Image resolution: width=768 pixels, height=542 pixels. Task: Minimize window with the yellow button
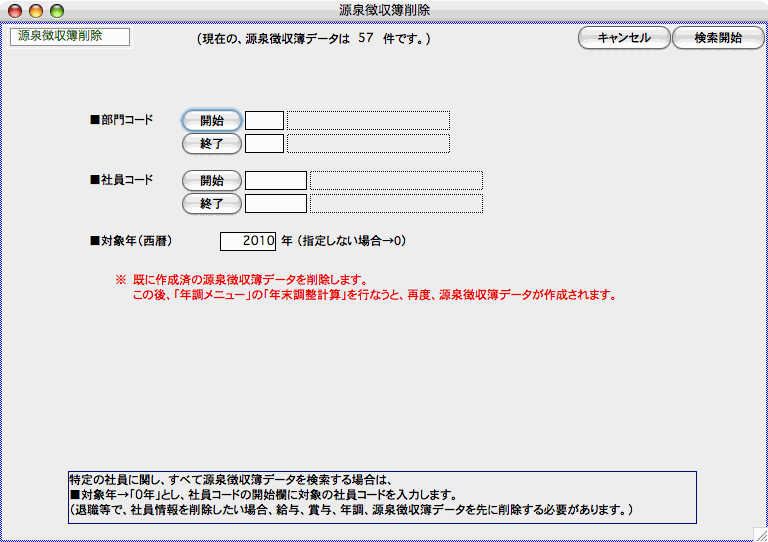36,10
